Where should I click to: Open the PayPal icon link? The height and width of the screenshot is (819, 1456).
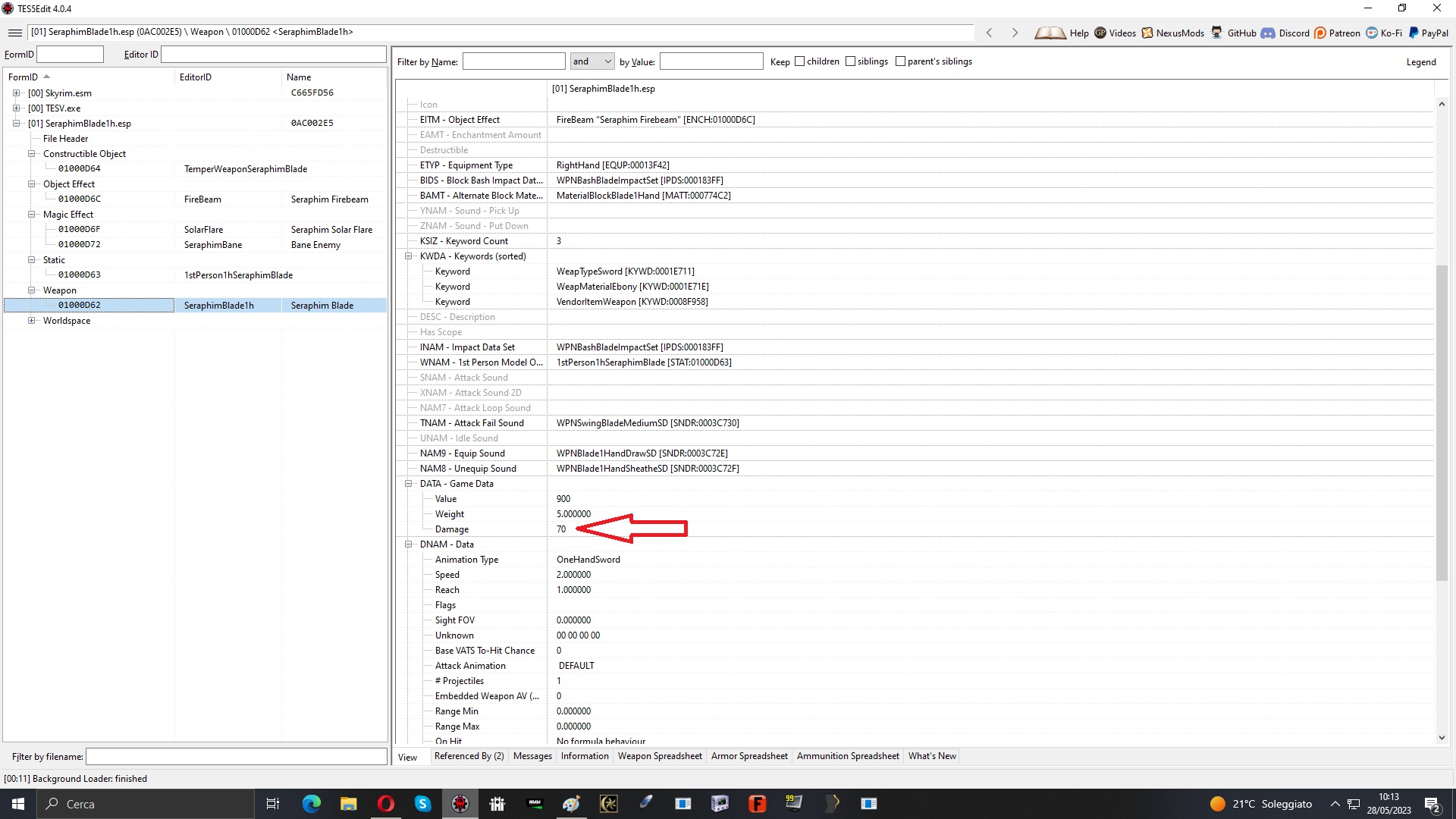[1414, 33]
